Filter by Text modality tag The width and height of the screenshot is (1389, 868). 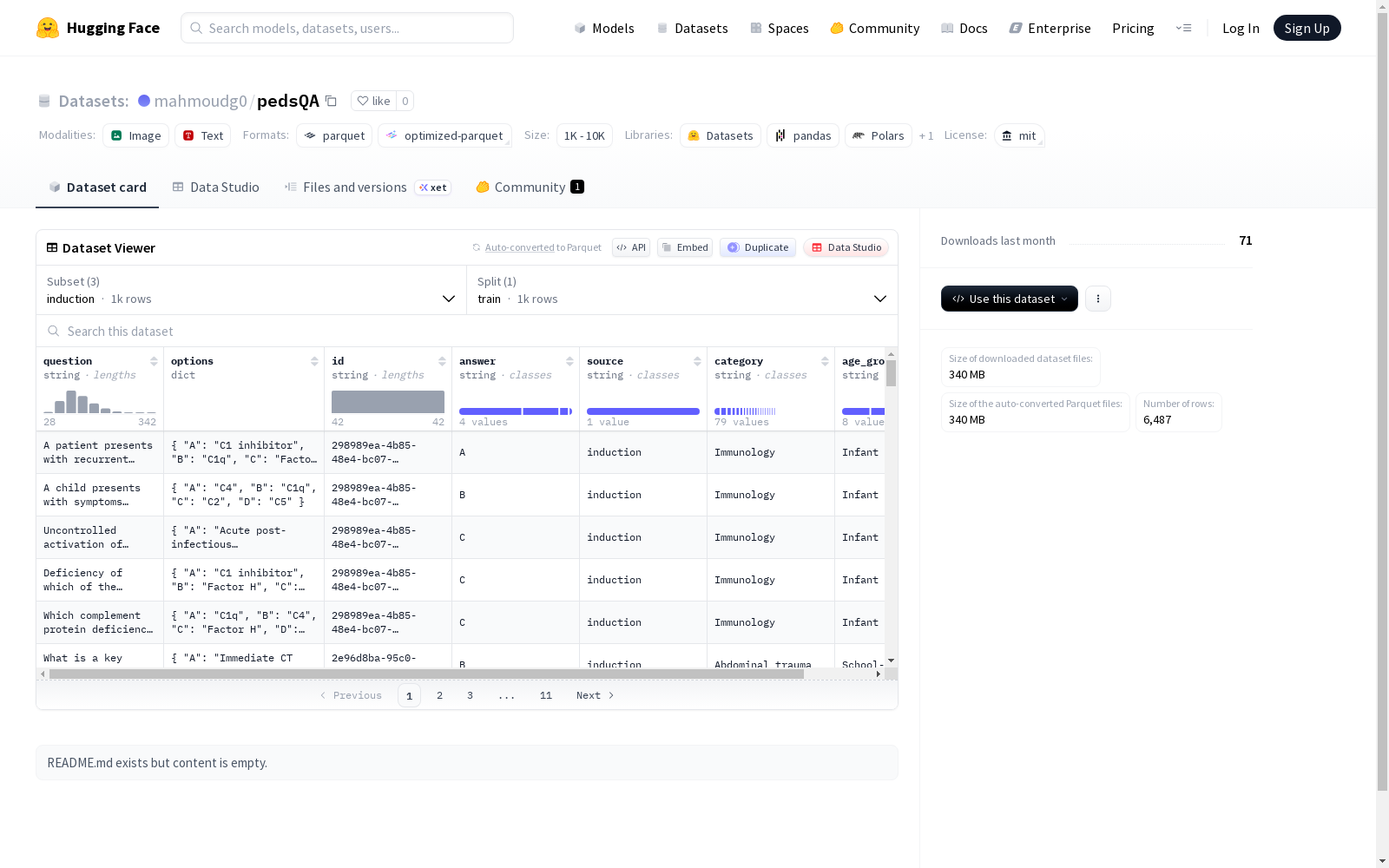[x=203, y=135]
